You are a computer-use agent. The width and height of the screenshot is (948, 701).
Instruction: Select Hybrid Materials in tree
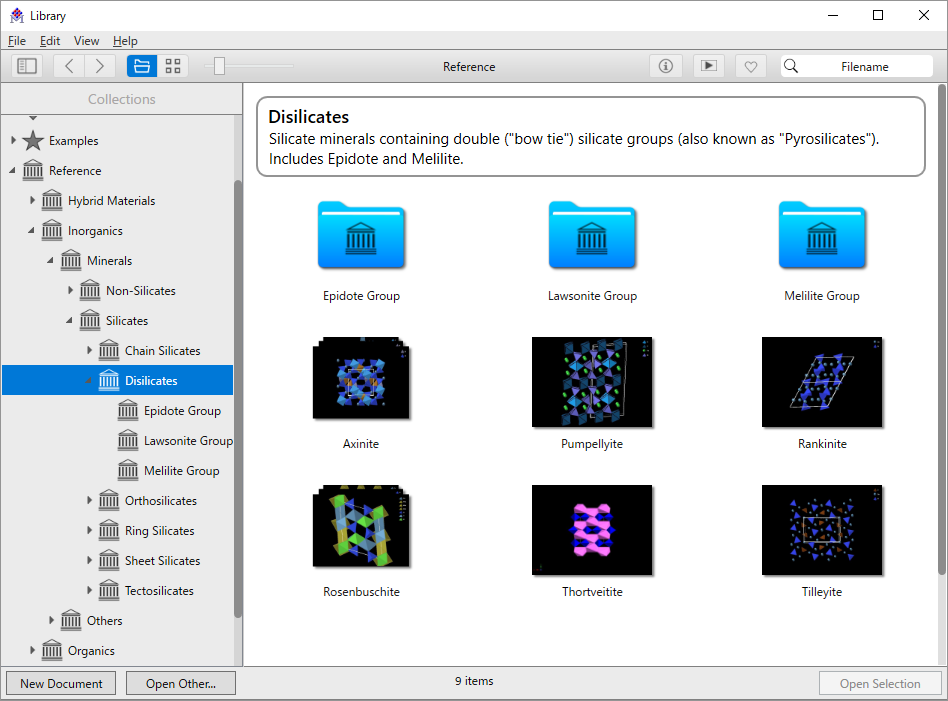(x=111, y=201)
